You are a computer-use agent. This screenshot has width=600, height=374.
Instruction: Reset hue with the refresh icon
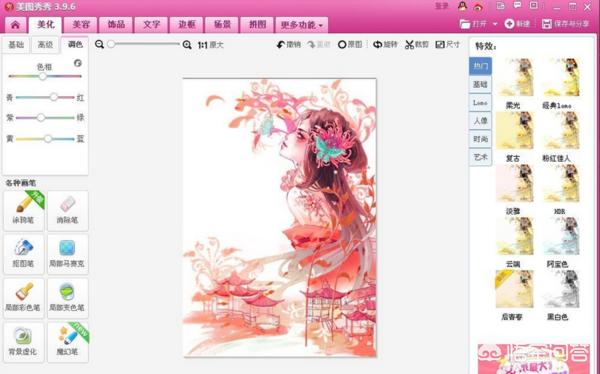(78, 63)
